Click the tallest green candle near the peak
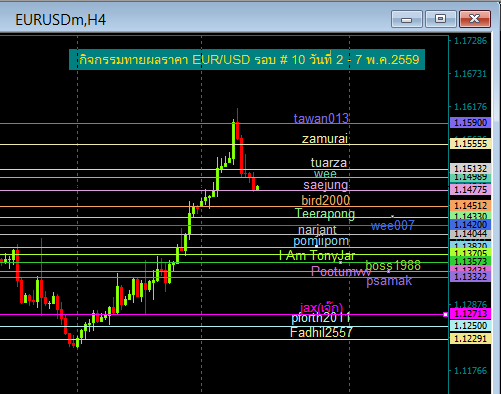 click(234, 140)
